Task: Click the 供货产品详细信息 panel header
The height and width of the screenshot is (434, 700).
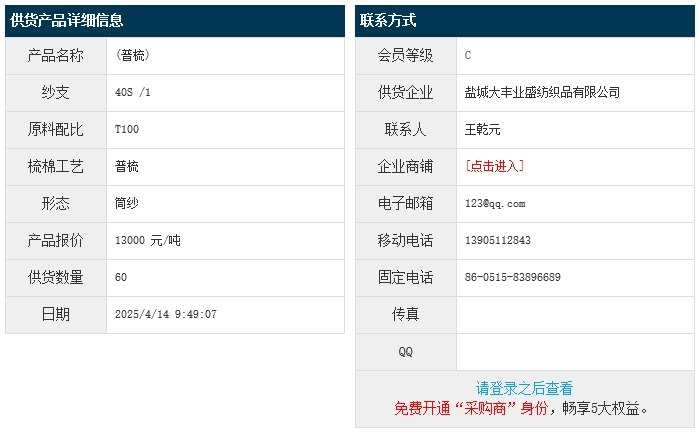Action: pos(67,20)
